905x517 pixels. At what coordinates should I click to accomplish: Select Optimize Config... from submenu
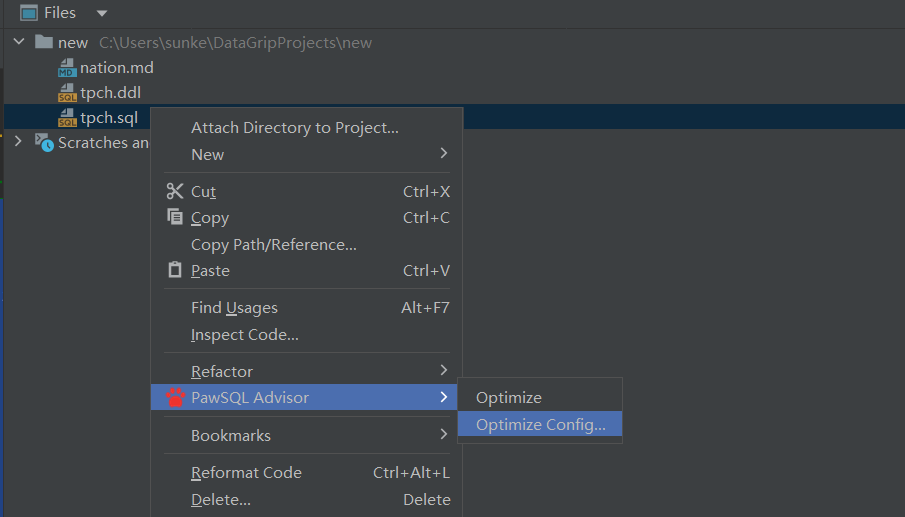[x=540, y=425]
